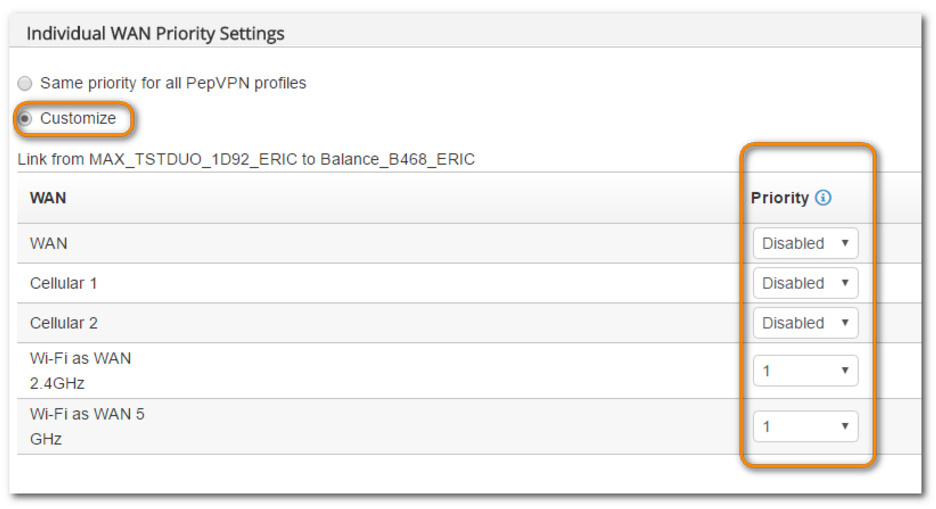The height and width of the screenshot is (509, 936).
Task: Expand the Cellular 1 priority dropdown
Action: [x=805, y=283]
